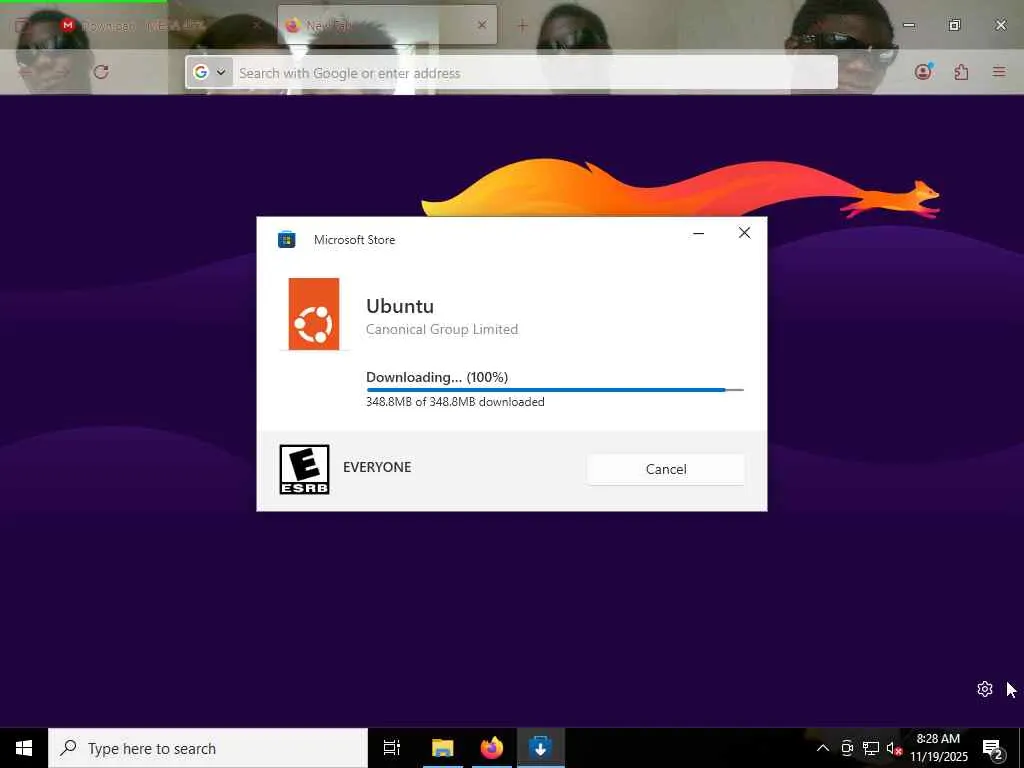
Task: Cancel the Ubuntu download
Action: click(x=665, y=469)
